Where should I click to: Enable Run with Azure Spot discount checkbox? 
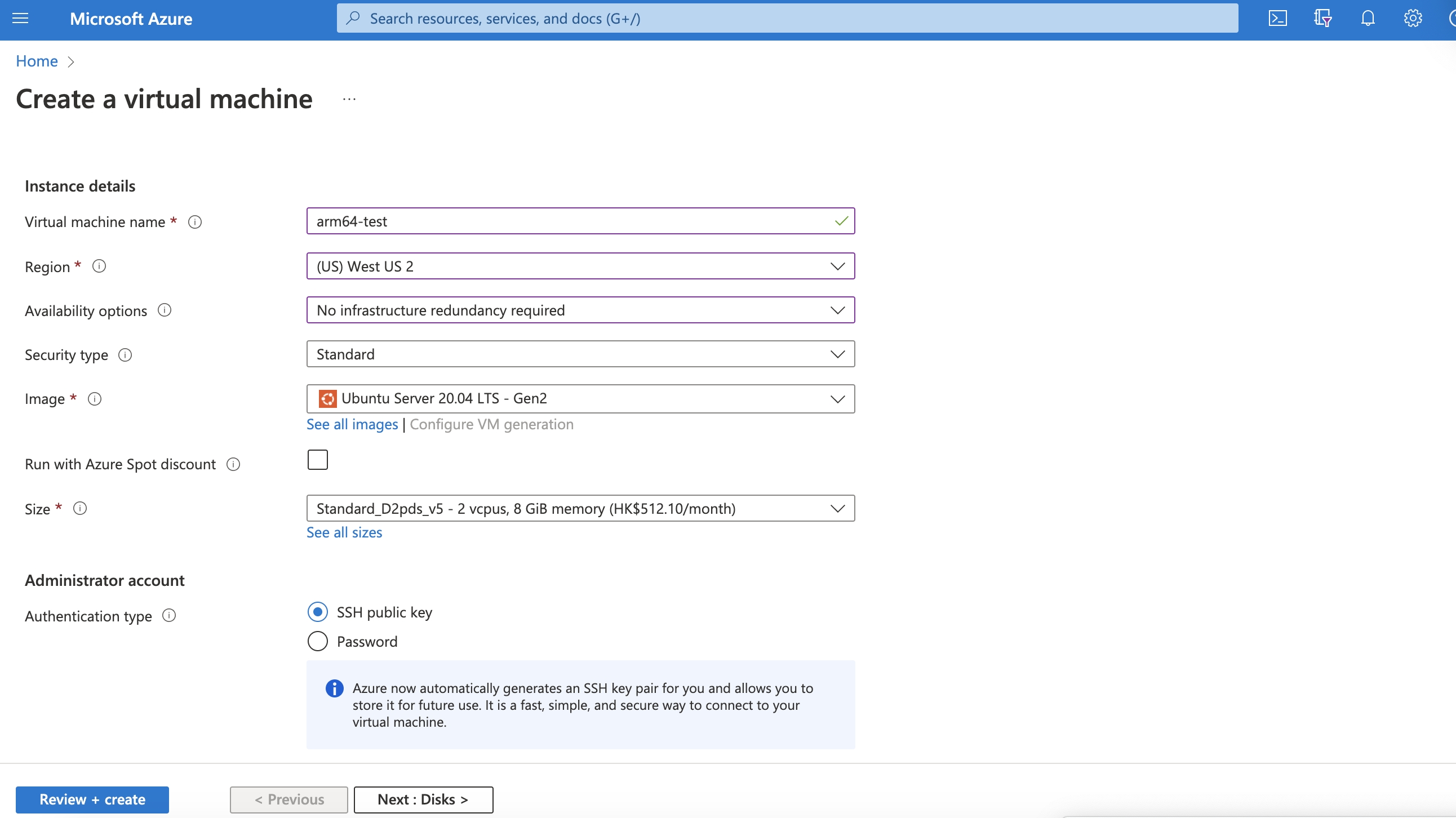pyautogui.click(x=318, y=460)
